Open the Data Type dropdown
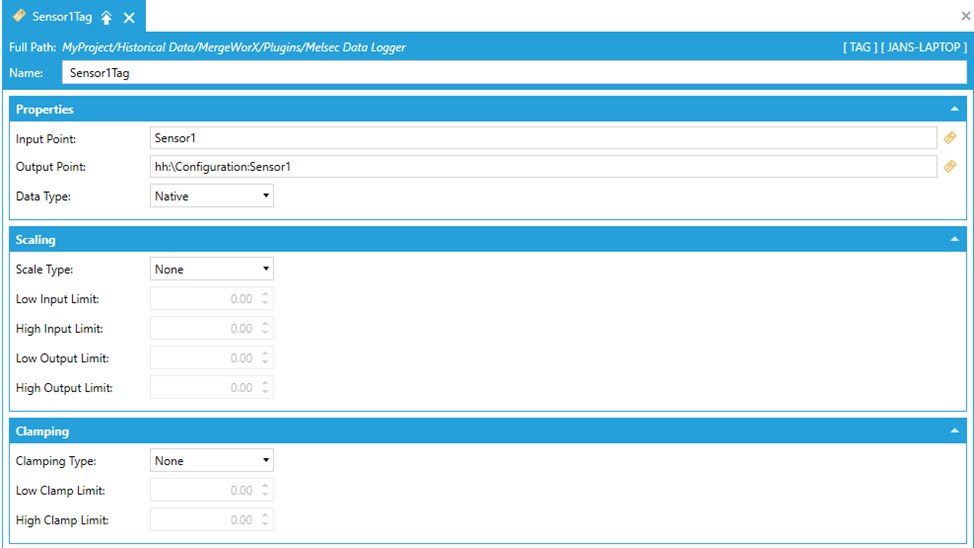974x548 pixels. point(211,196)
